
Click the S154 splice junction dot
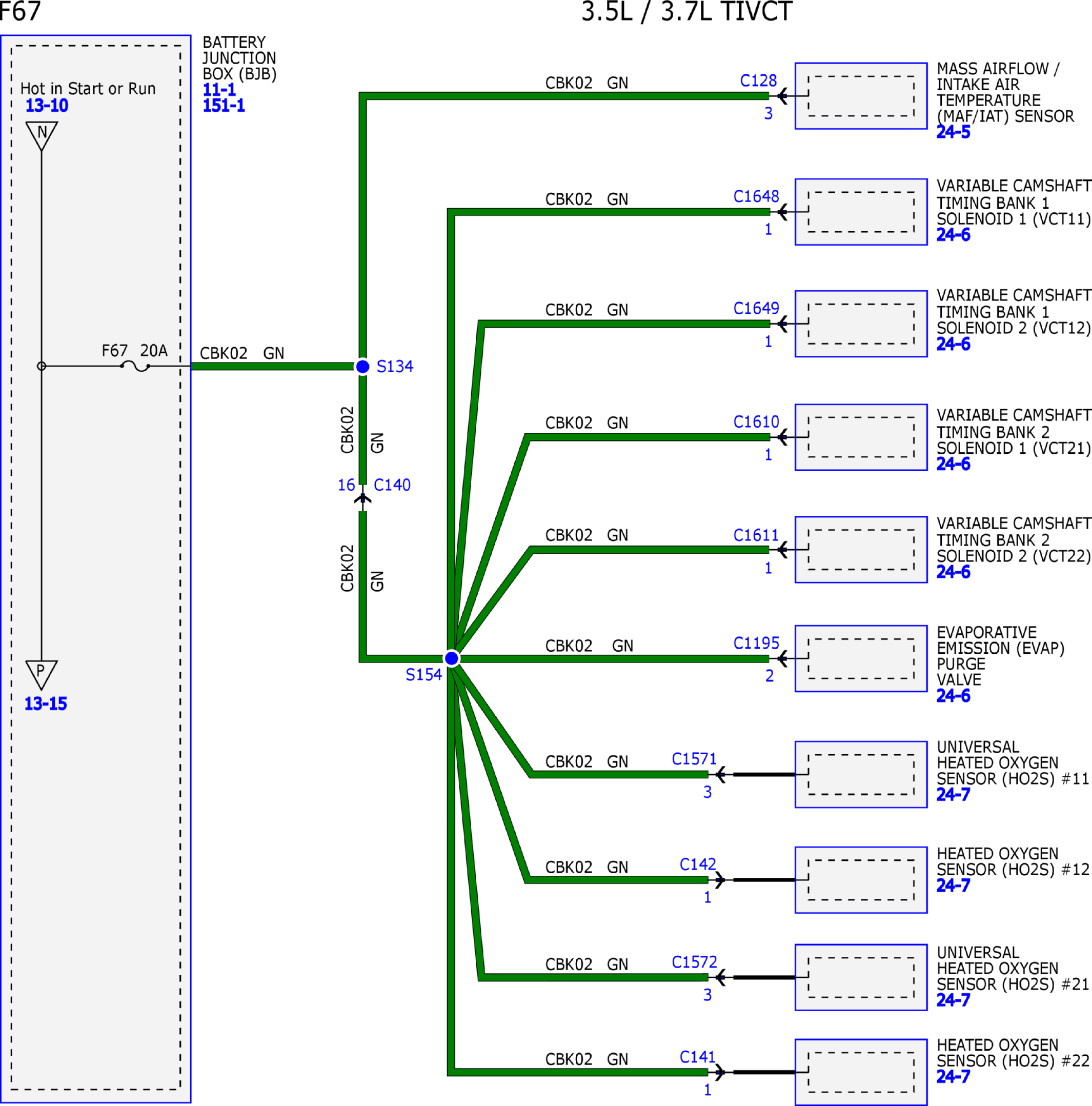tap(452, 658)
